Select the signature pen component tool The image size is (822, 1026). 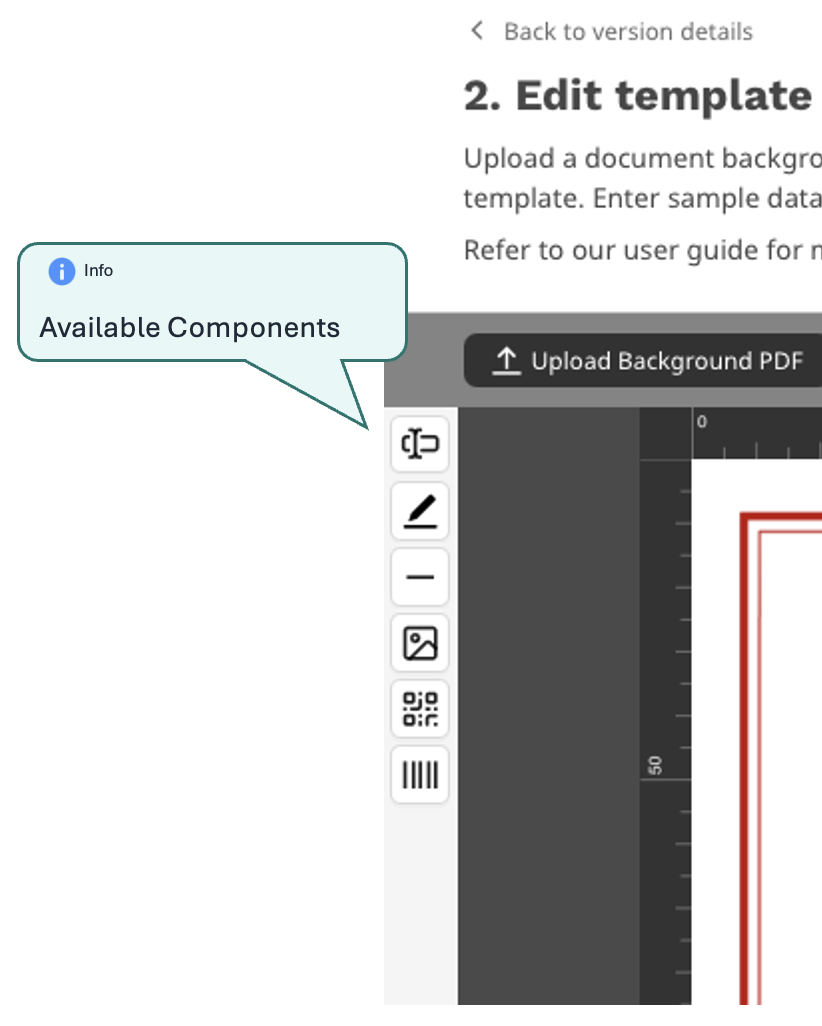point(420,511)
